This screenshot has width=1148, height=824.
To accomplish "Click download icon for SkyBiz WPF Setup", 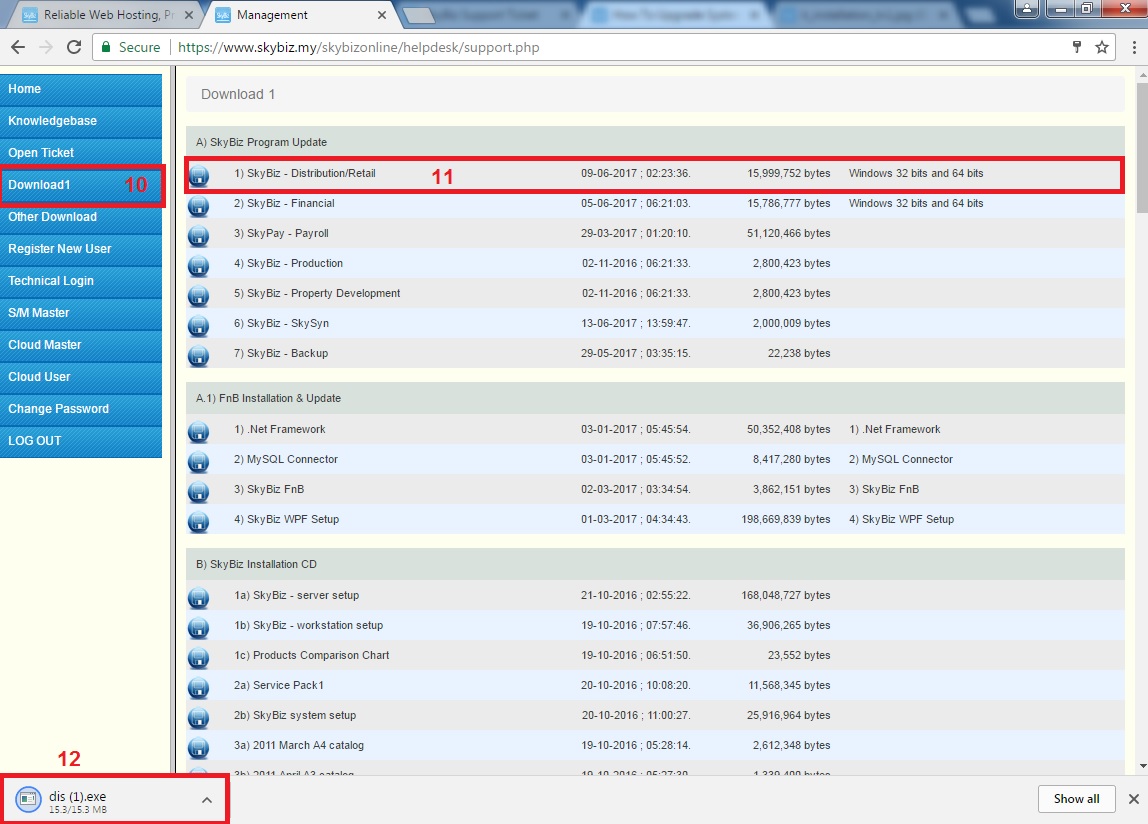I will pos(198,522).
